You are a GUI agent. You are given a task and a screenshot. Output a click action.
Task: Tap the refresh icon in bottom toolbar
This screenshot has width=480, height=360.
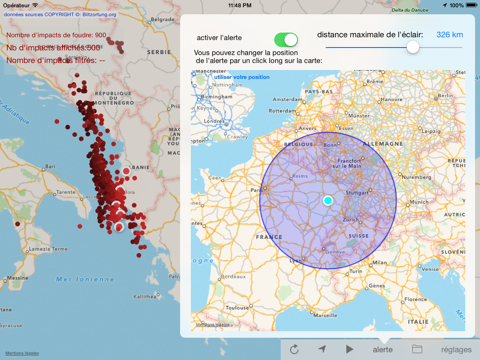[x=294, y=349]
